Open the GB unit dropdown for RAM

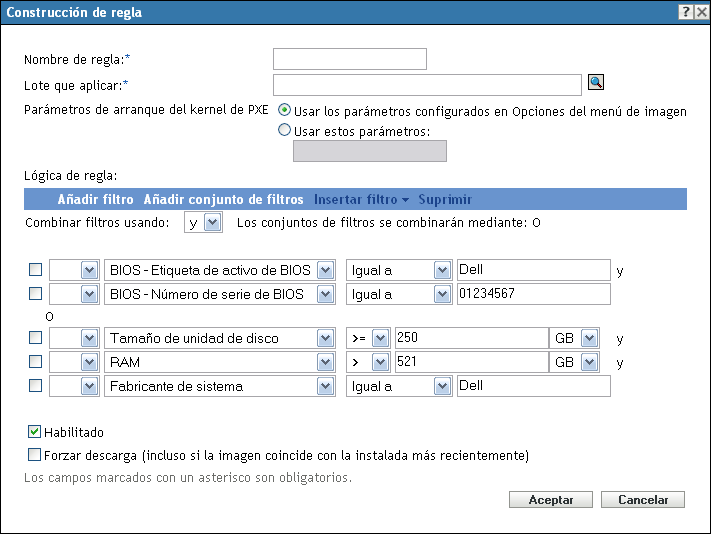click(589, 361)
